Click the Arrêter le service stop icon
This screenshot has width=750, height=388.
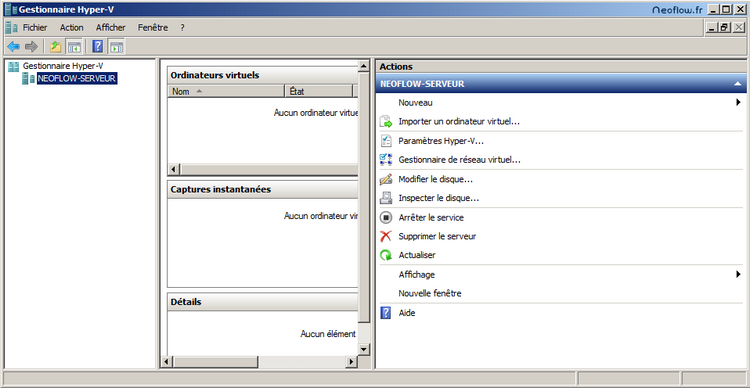pyautogui.click(x=386, y=218)
